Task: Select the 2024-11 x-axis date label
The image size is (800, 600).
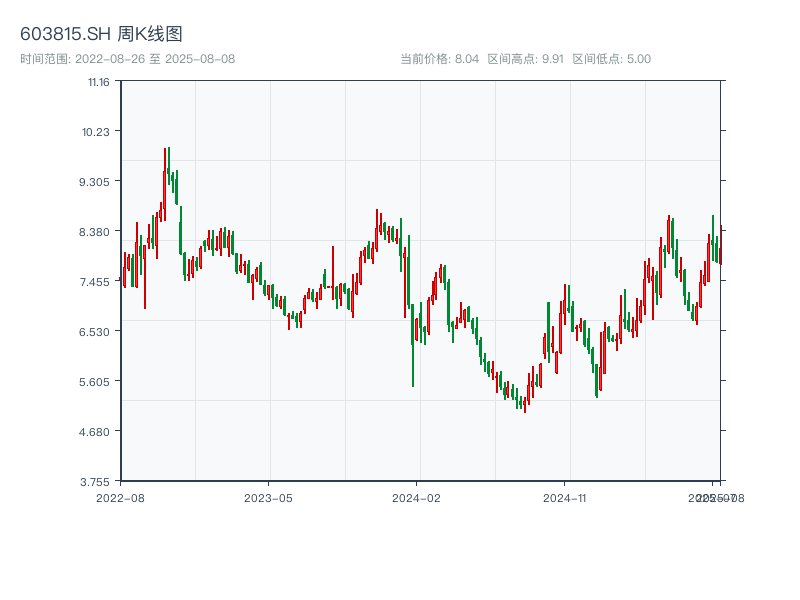Action: coord(565,497)
